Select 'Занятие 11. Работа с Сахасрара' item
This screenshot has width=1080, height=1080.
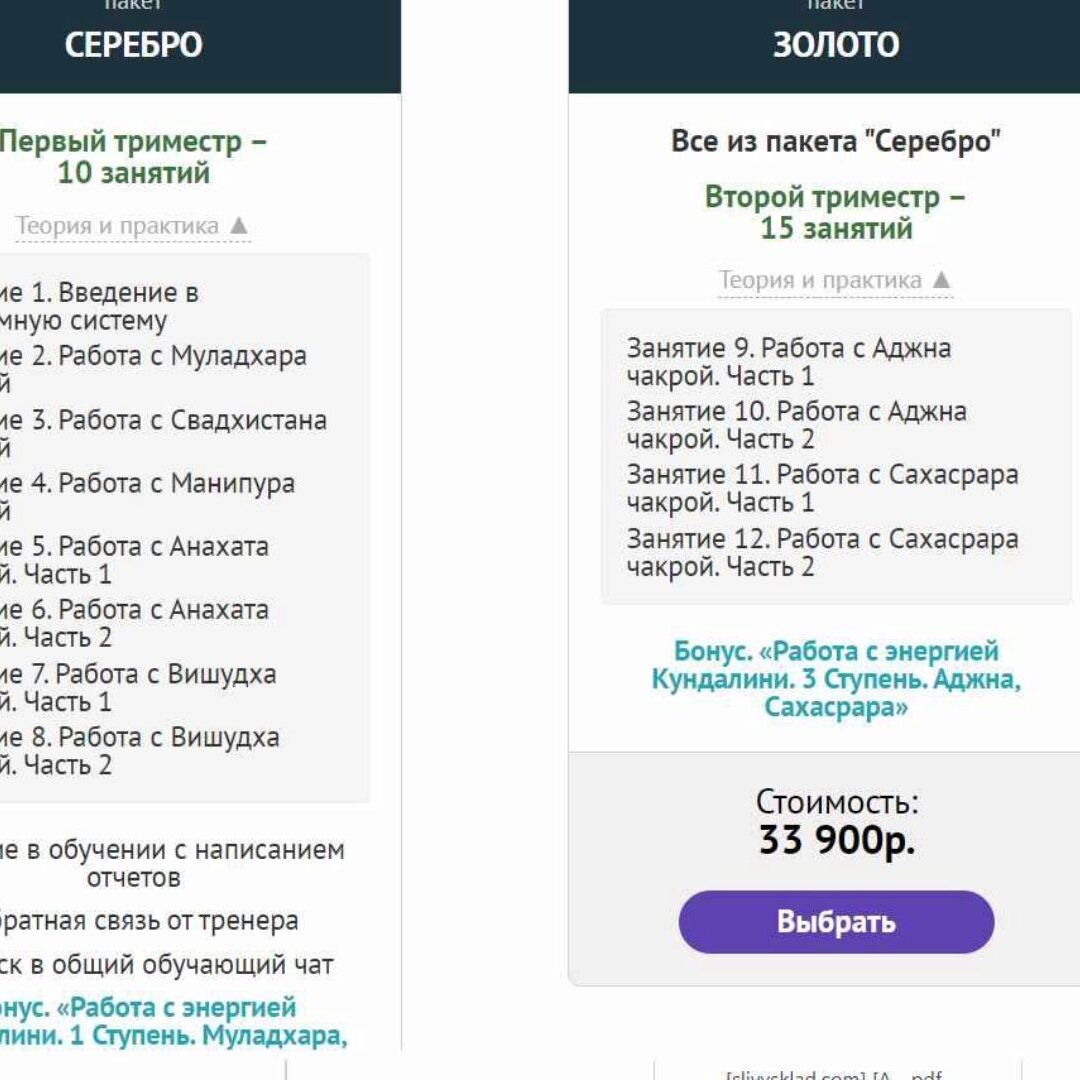pyautogui.click(x=822, y=488)
